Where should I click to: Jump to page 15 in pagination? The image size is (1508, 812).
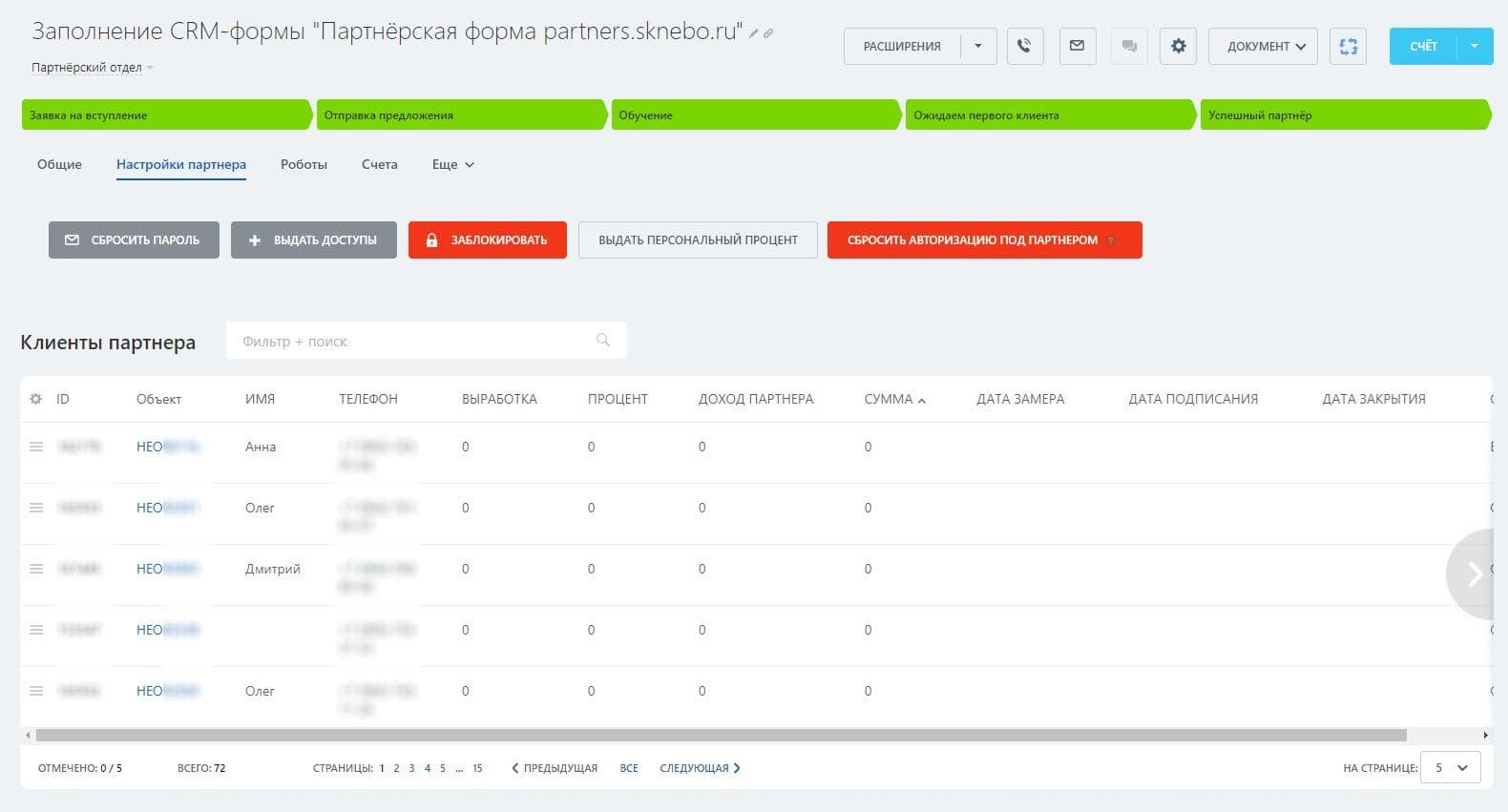(x=478, y=768)
